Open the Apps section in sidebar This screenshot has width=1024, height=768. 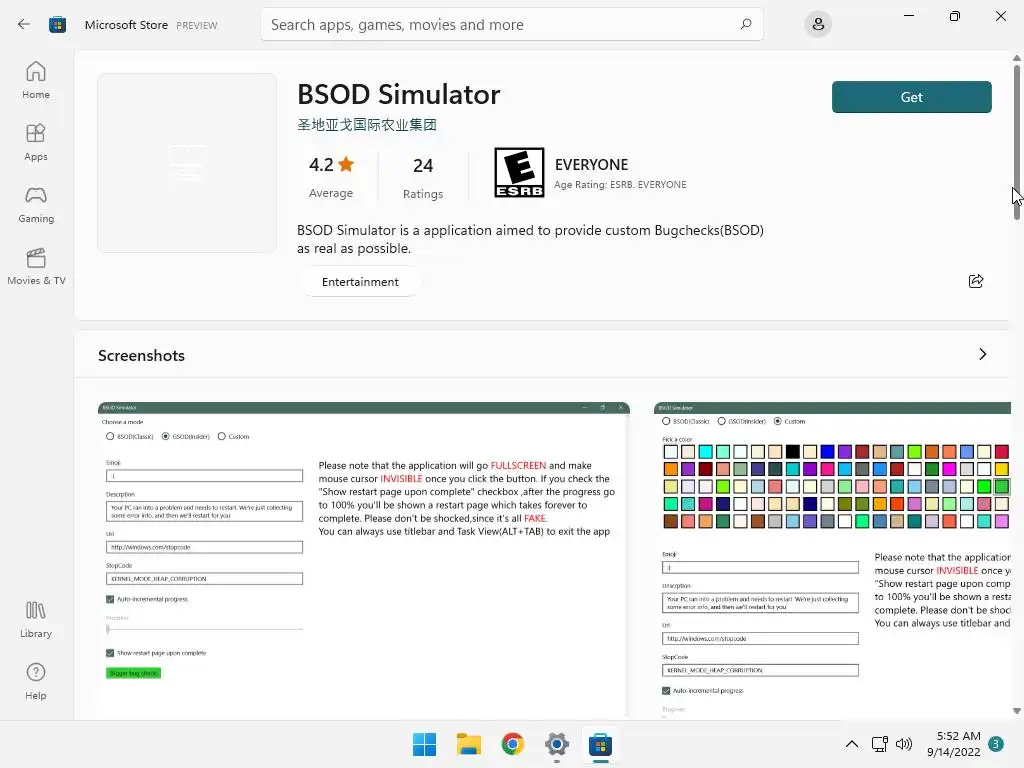click(x=36, y=142)
